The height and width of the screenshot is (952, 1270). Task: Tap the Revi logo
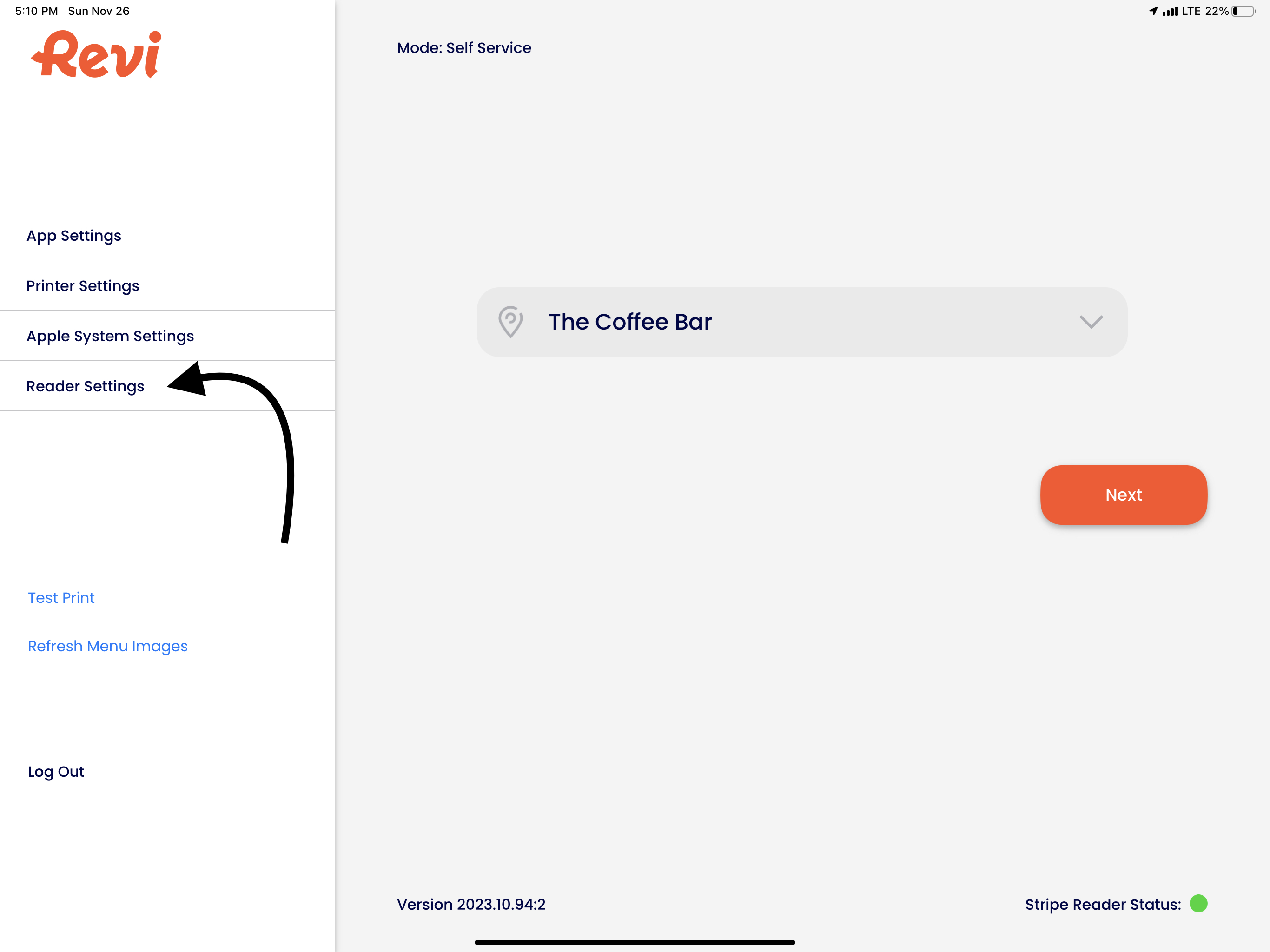(x=96, y=54)
